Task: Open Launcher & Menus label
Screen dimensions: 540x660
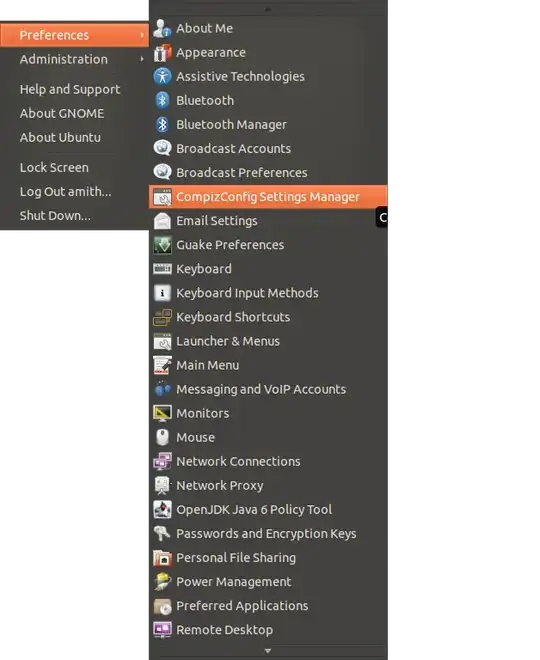Action: click(x=228, y=341)
